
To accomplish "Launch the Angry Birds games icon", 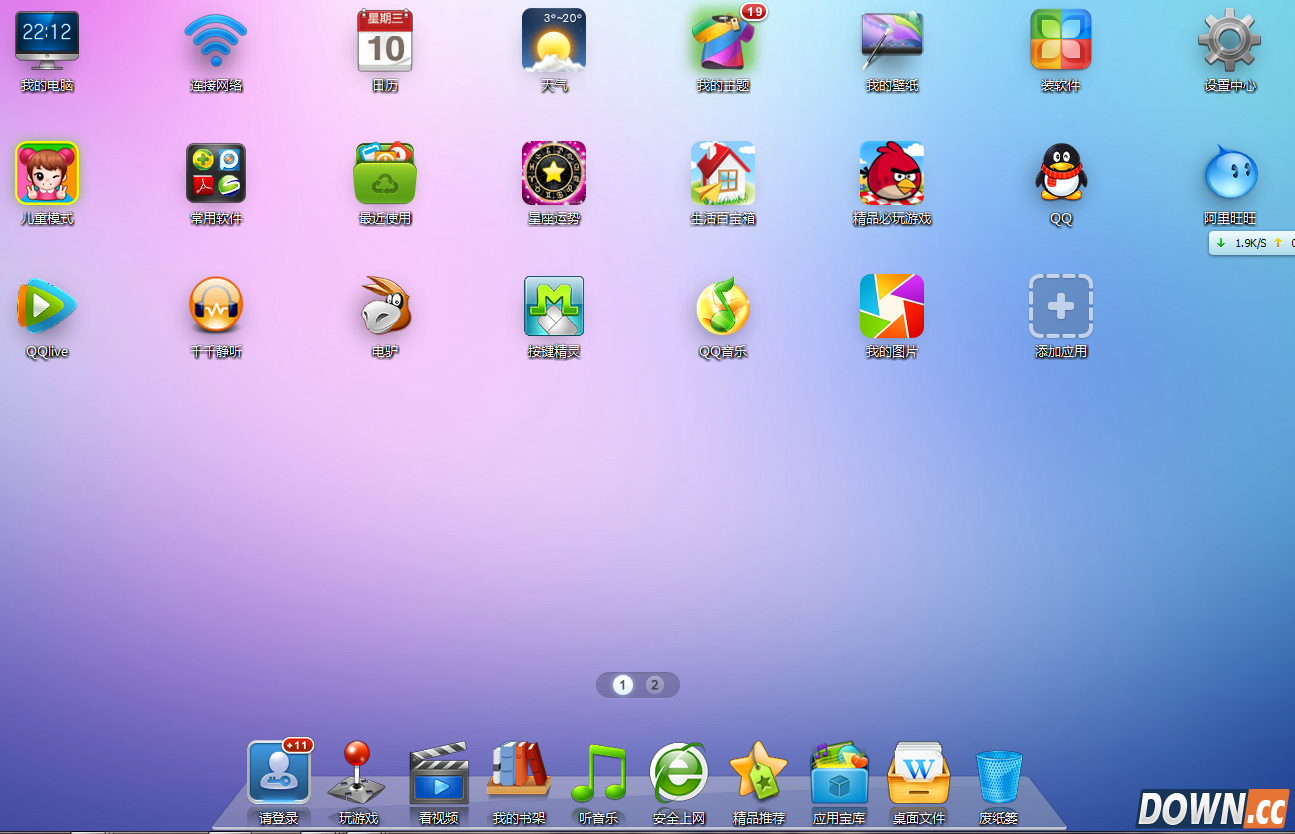I will tap(891, 173).
